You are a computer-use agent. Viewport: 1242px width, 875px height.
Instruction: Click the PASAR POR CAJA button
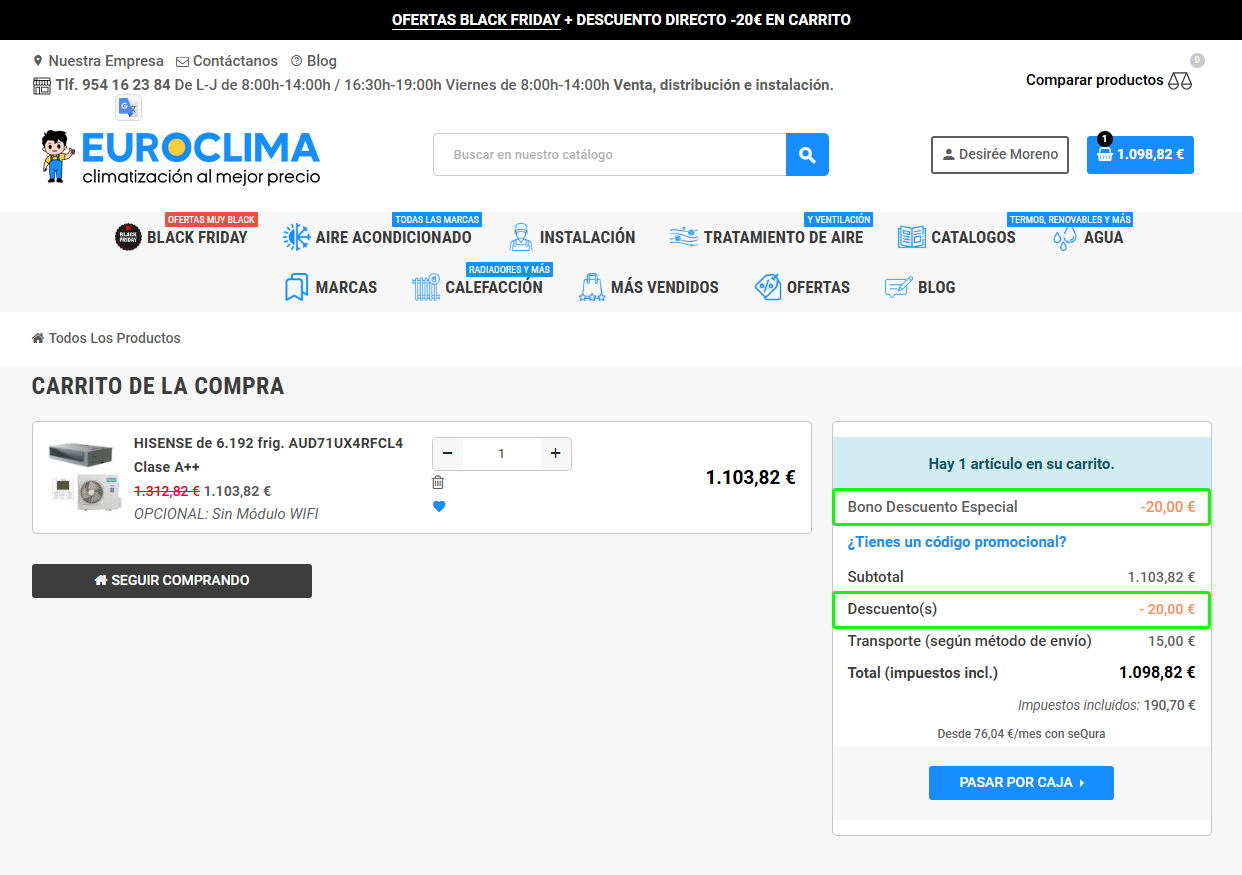coord(1021,783)
